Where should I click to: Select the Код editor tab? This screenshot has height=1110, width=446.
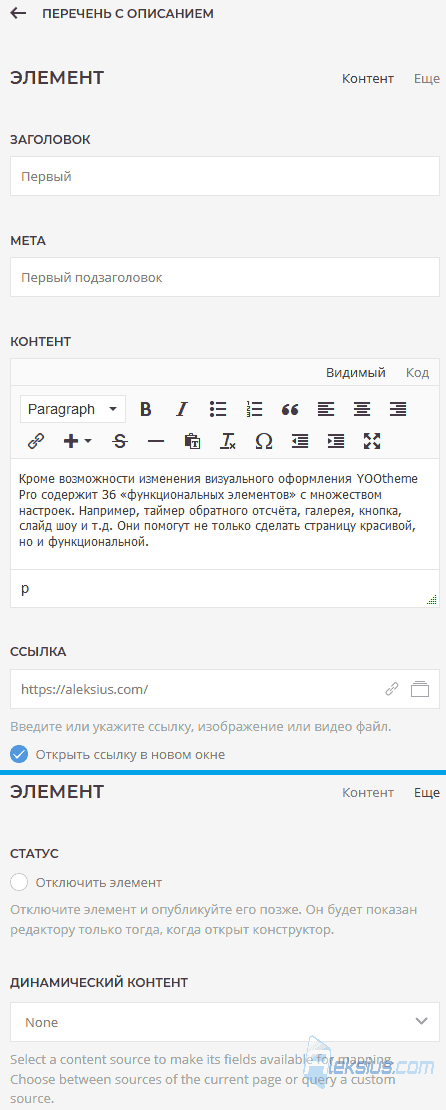[418, 372]
